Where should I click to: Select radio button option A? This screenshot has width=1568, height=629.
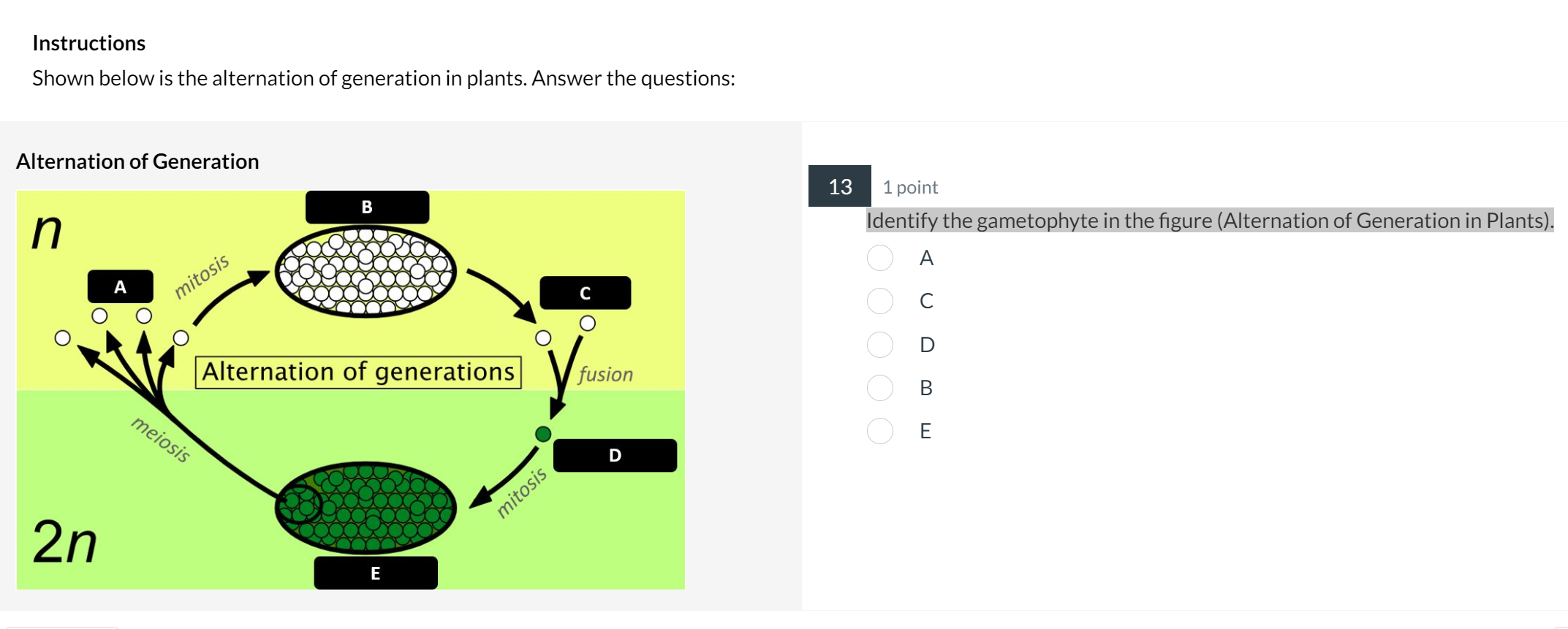[880, 259]
